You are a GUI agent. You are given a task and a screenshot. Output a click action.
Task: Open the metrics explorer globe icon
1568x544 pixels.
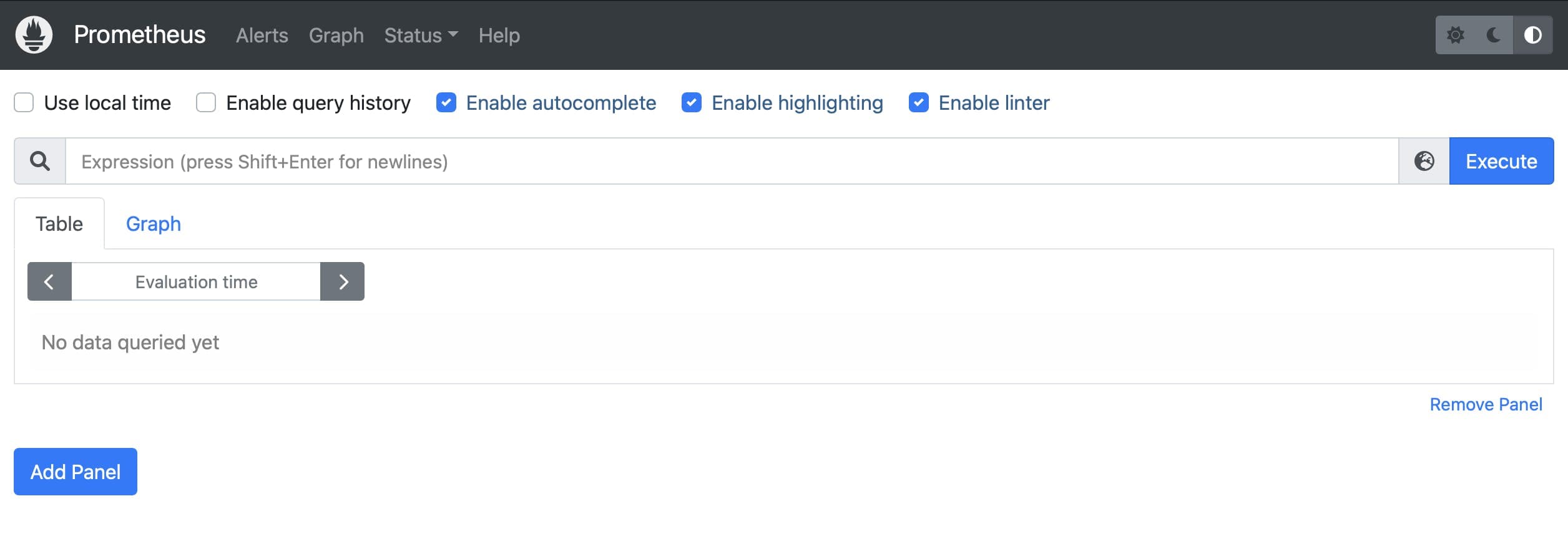click(1424, 160)
